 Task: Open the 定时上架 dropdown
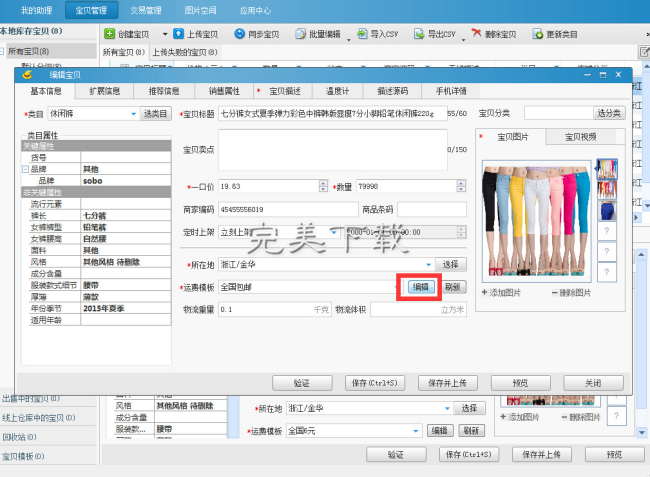(x=334, y=232)
